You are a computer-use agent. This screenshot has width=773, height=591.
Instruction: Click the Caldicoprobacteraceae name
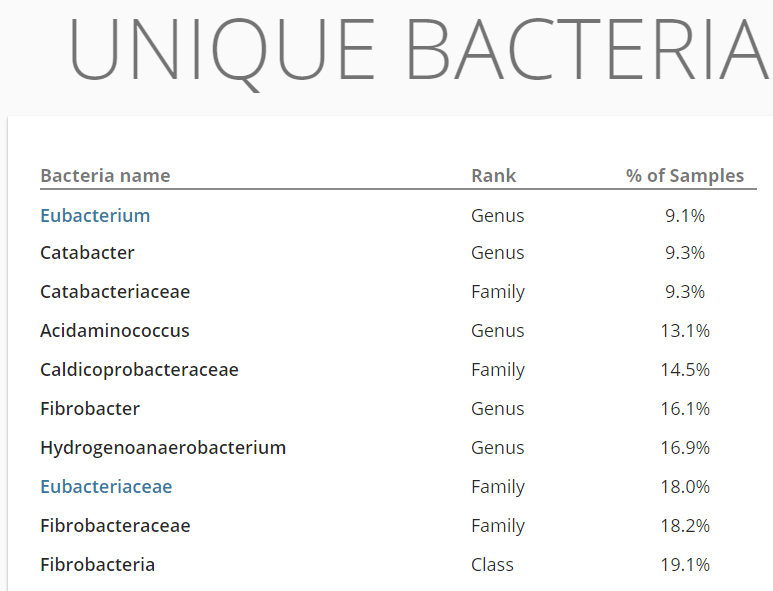(x=139, y=370)
